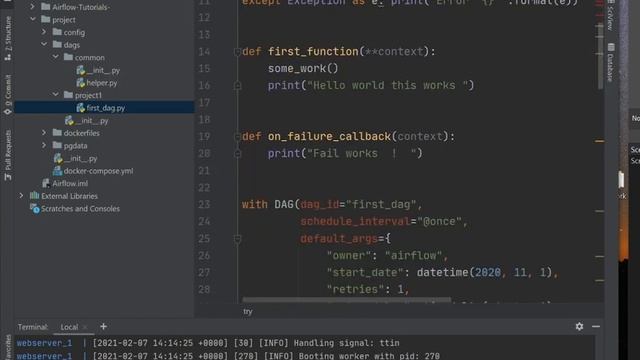This screenshot has width=640, height=360.
Task: Click the pgdata folder label
Action: (76, 145)
